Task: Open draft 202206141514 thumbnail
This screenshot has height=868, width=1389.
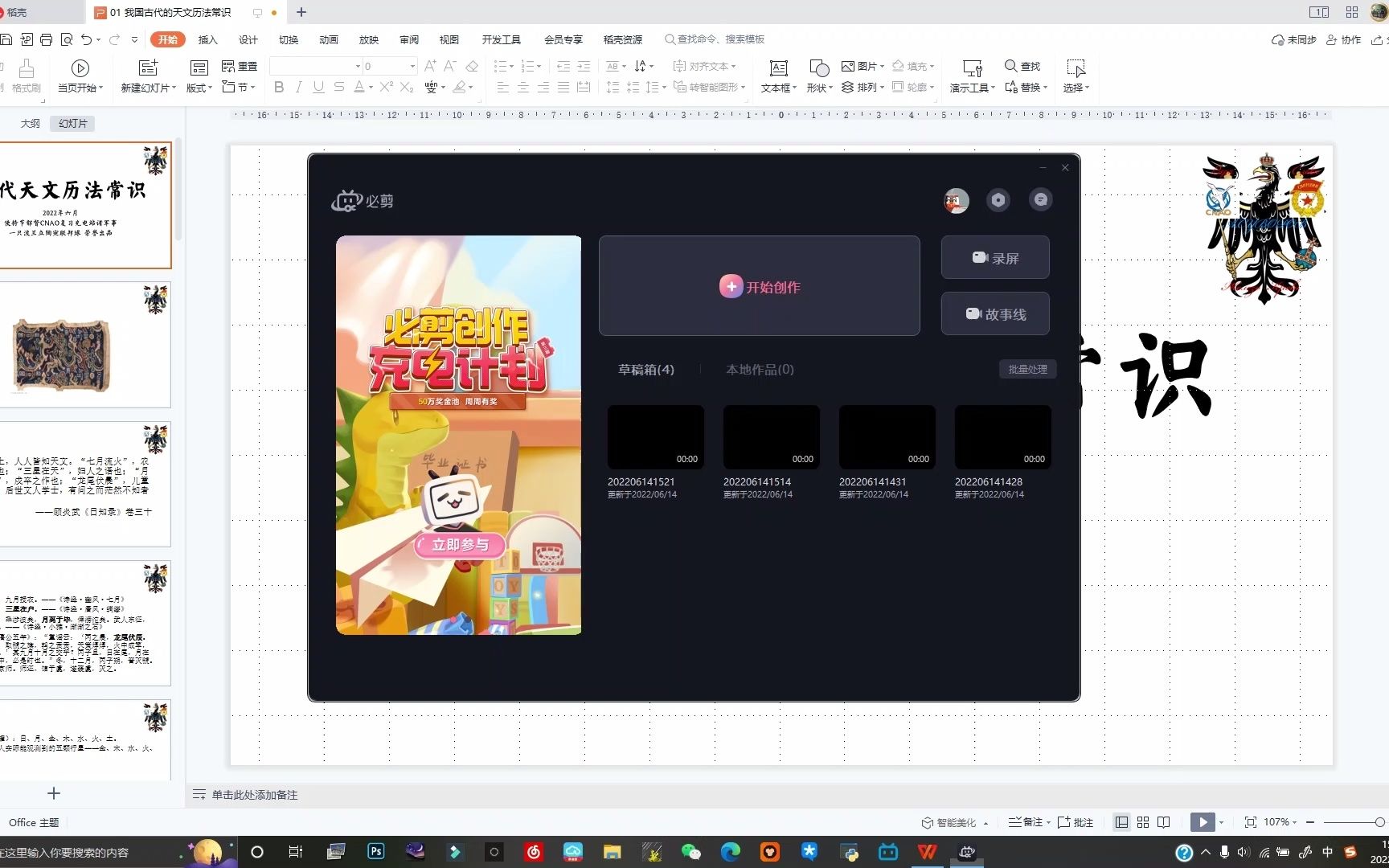Action: pyautogui.click(x=772, y=436)
